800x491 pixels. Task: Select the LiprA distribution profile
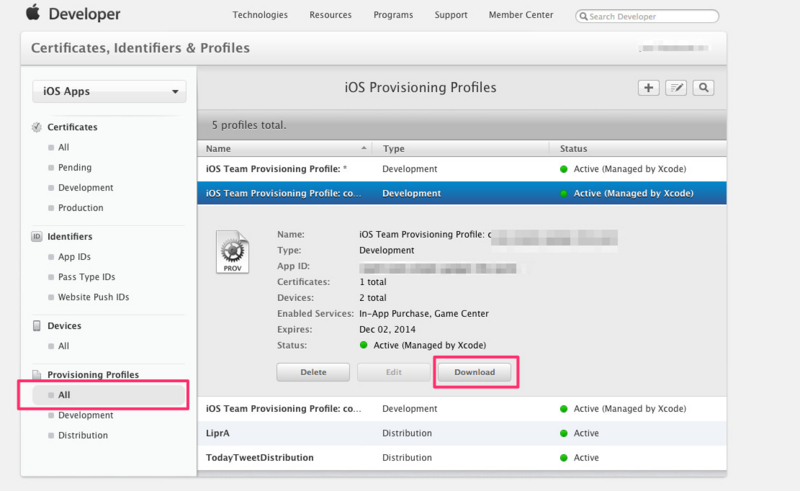[462, 433]
